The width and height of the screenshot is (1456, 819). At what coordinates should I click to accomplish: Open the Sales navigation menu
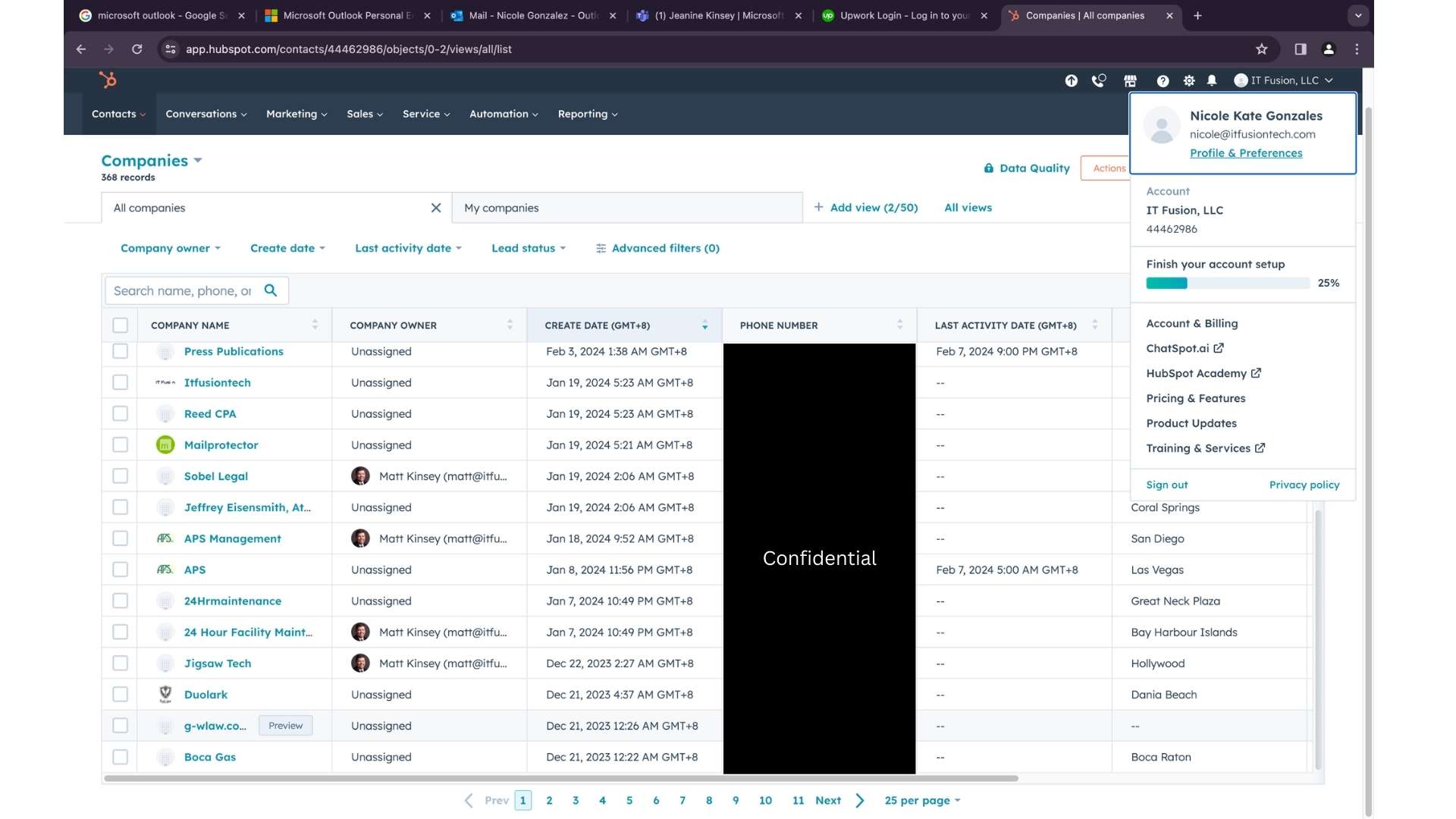coord(364,114)
